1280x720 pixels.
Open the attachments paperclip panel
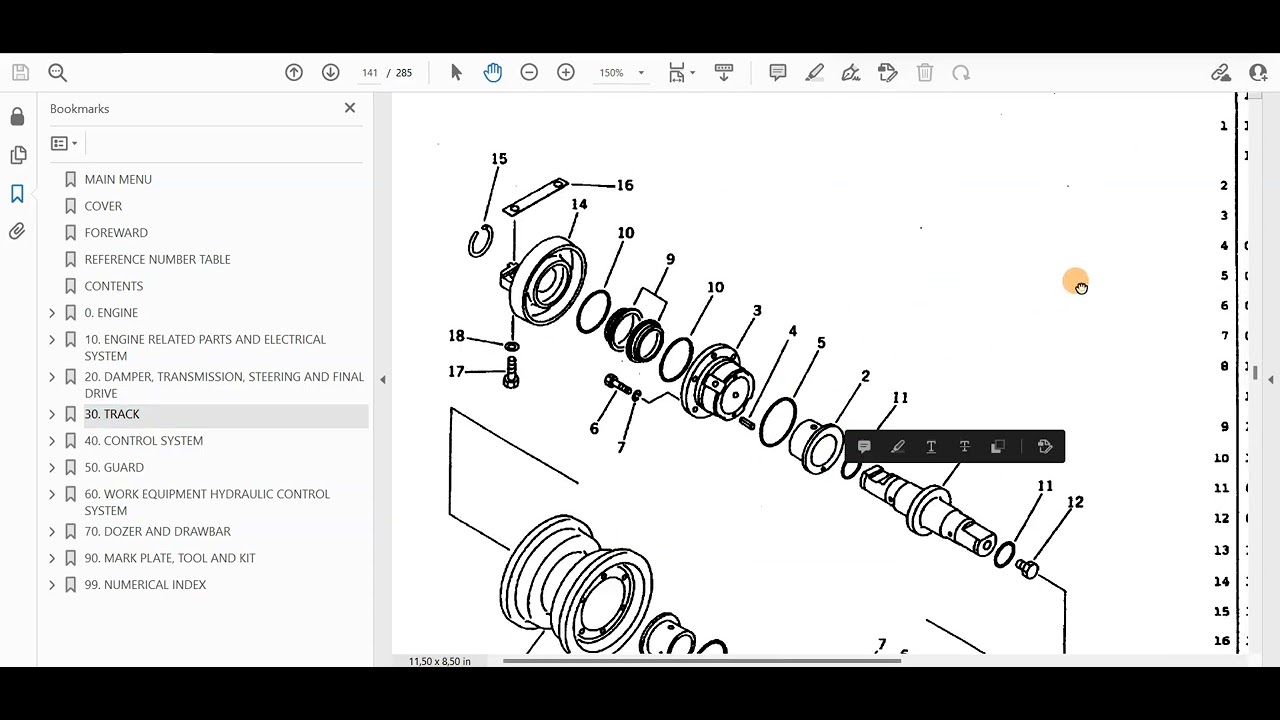tap(17, 231)
